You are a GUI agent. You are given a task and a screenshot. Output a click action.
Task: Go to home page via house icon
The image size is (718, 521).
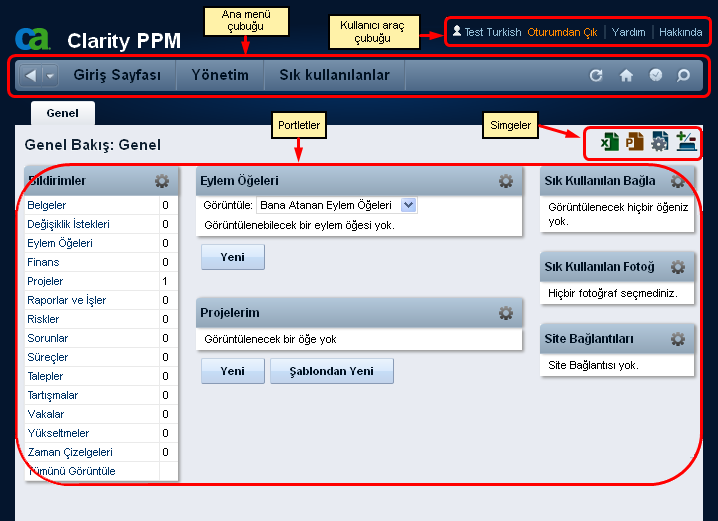click(626, 75)
